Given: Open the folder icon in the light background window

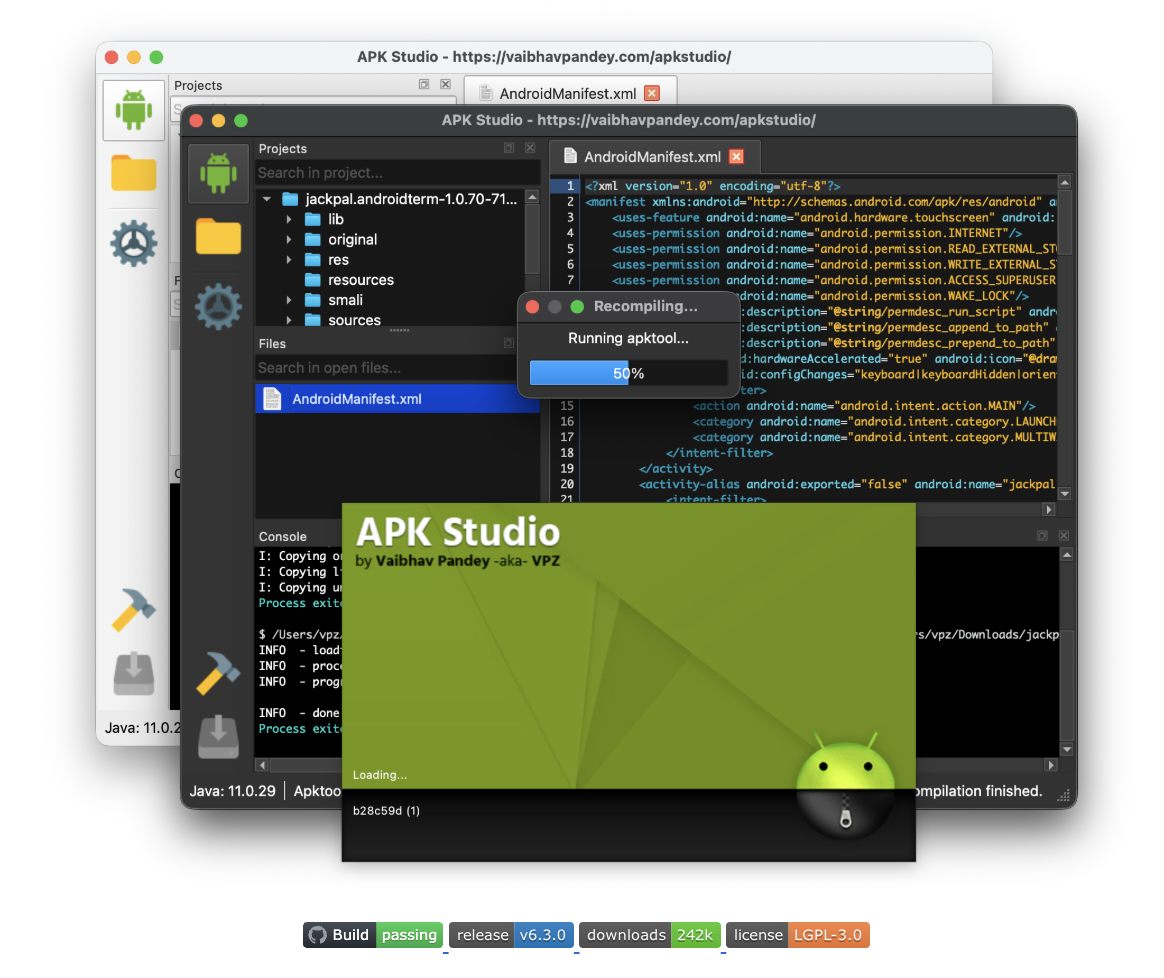Looking at the screenshot, I should point(134,172).
